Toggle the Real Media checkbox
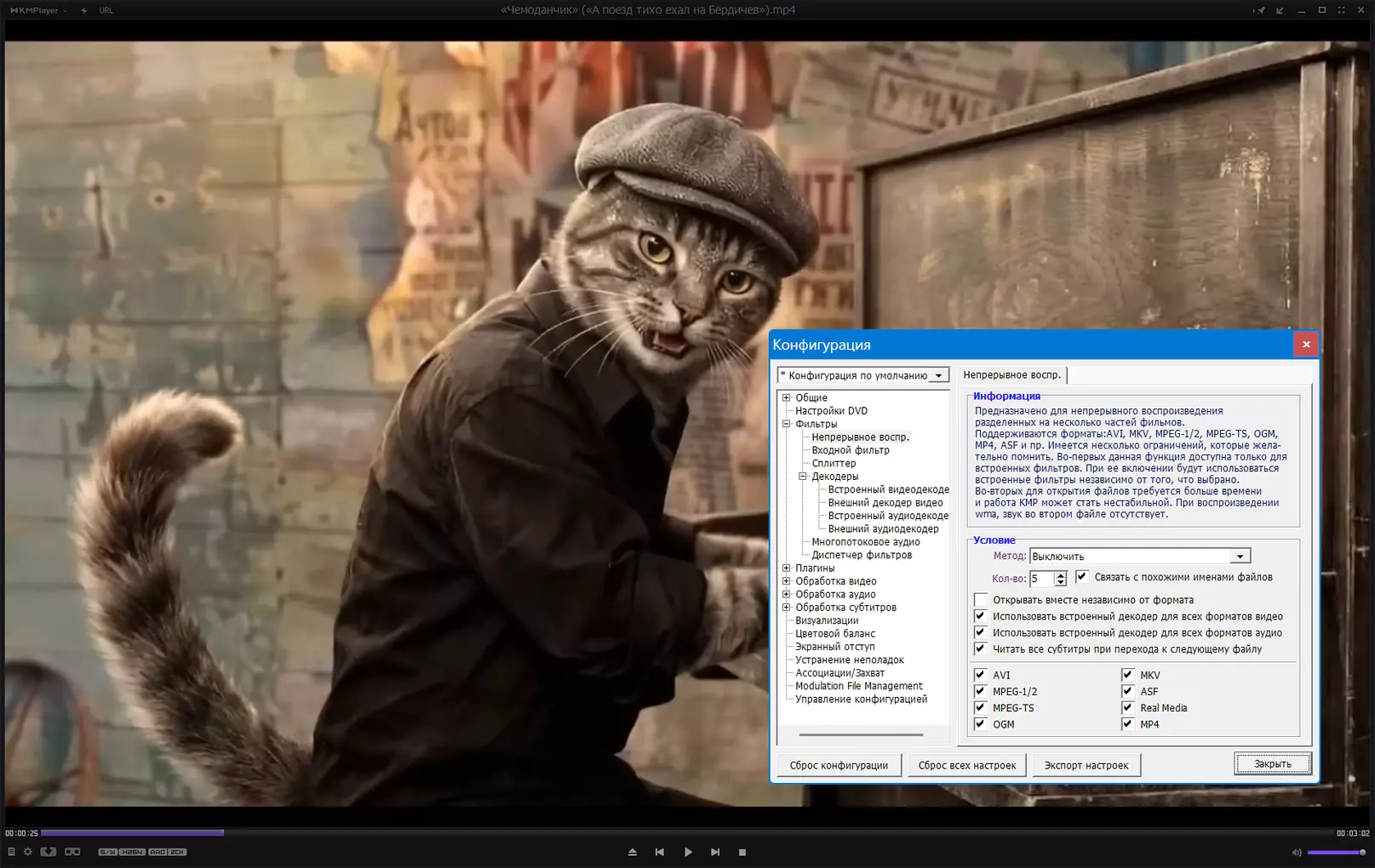 click(x=1128, y=708)
